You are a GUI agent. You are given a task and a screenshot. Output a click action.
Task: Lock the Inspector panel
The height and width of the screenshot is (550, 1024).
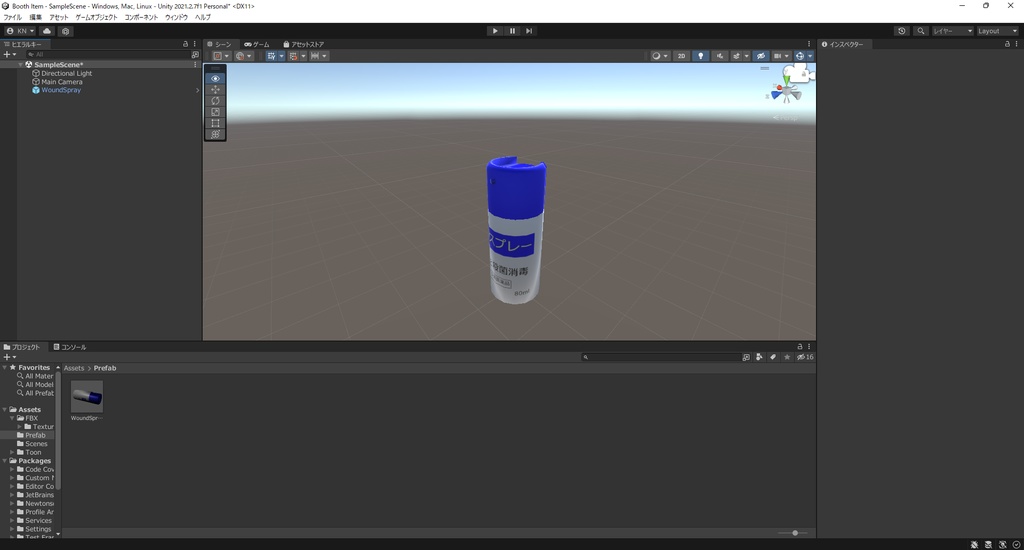1006,44
